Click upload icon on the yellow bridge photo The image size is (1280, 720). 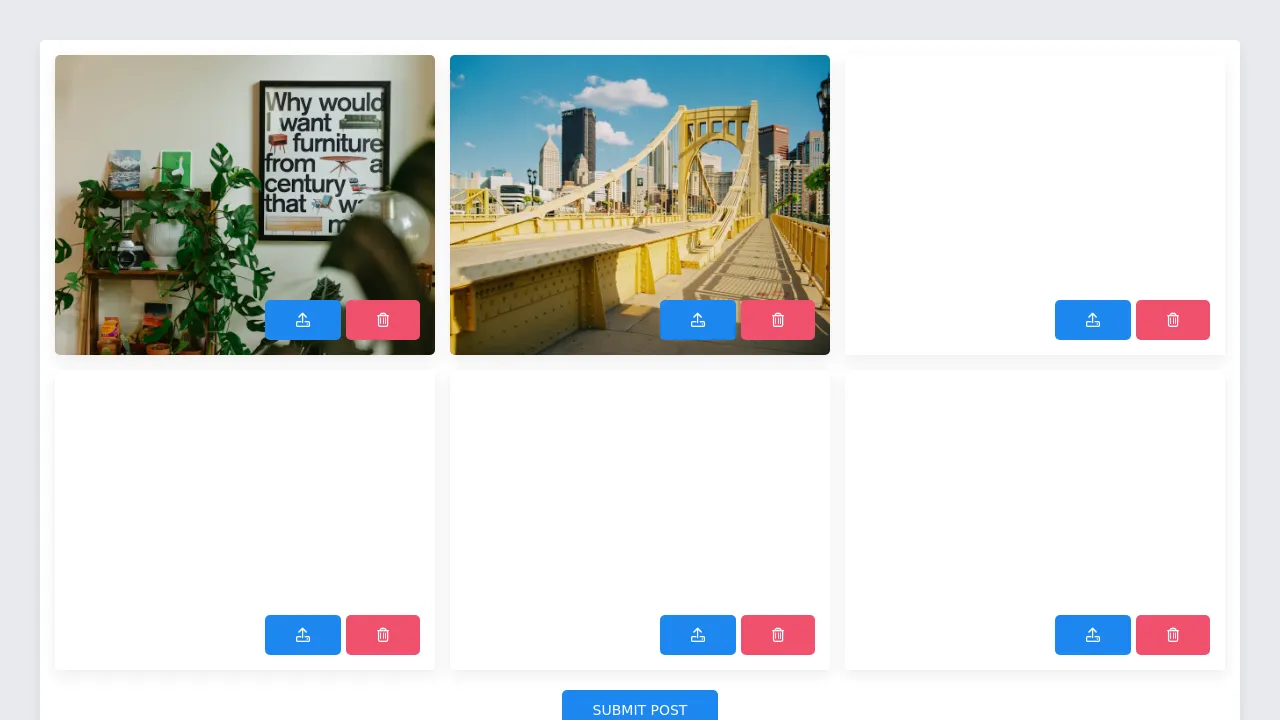coord(698,320)
